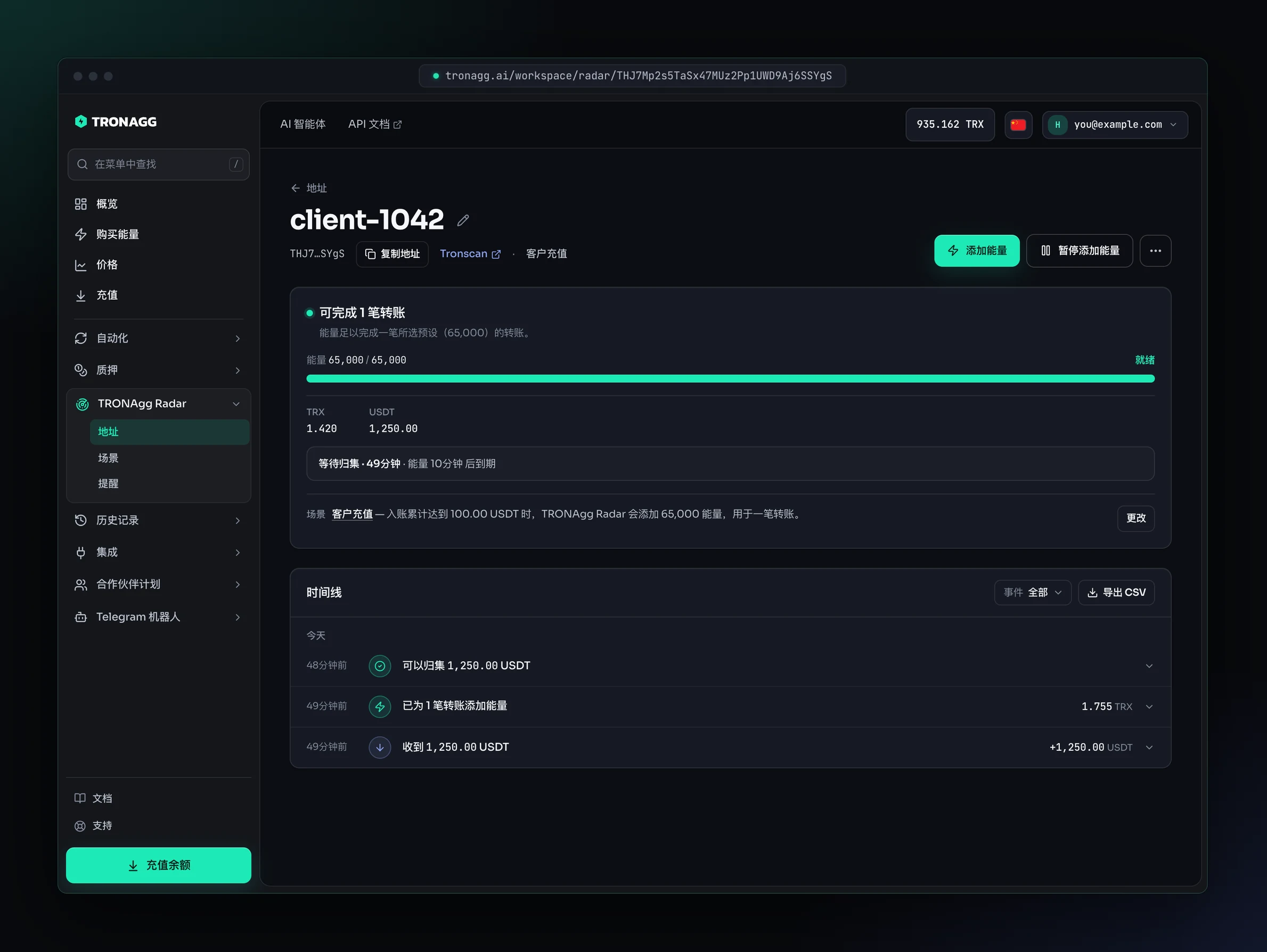This screenshot has width=1267, height=952.
Task: Click the back arrow next to 地址
Action: 295,188
